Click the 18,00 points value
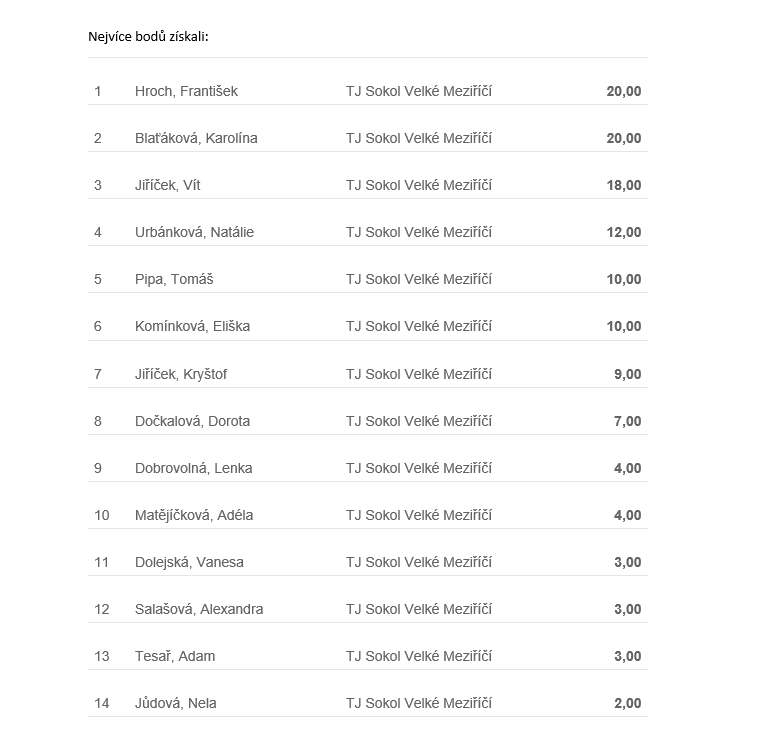The height and width of the screenshot is (752, 779). pos(623,185)
